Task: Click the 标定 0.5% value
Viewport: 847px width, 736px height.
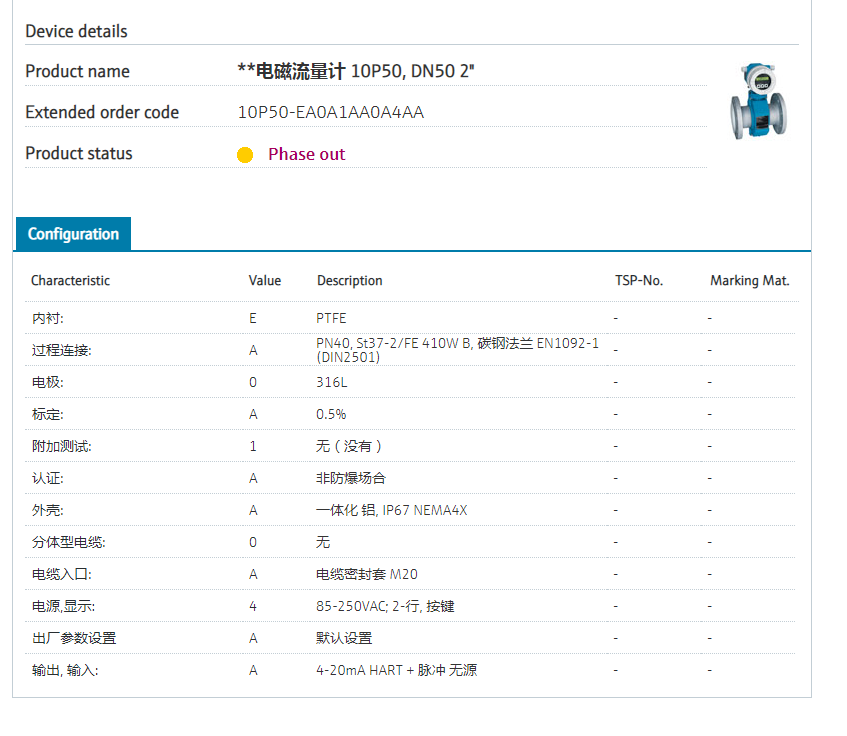Action: pyautogui.click(x=331, y=414)
